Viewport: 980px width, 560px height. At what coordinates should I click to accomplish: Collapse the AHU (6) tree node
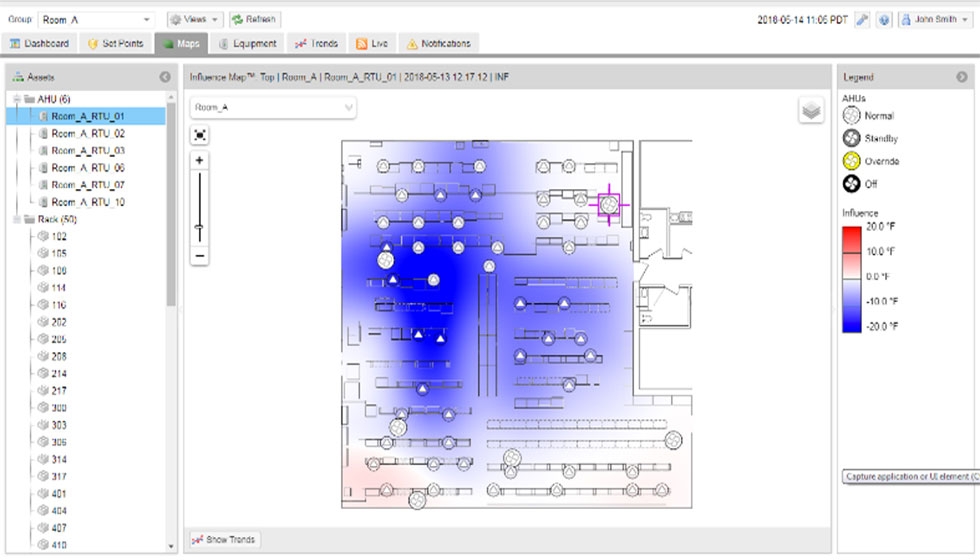point(17,99)
